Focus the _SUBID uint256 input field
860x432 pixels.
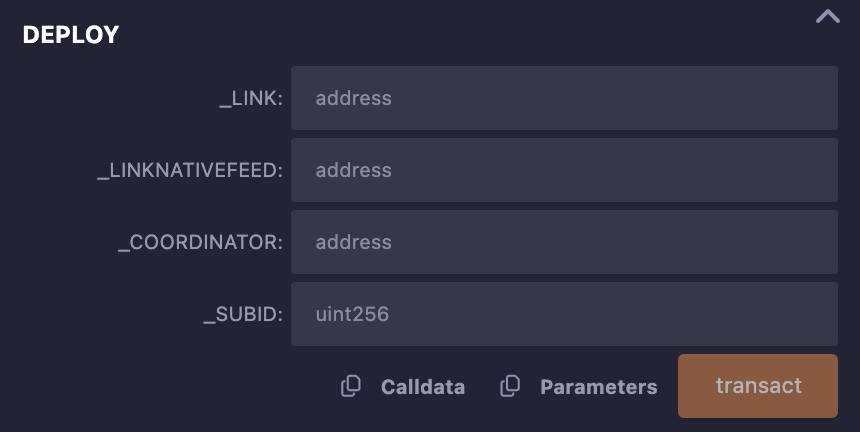click(564, 314)
